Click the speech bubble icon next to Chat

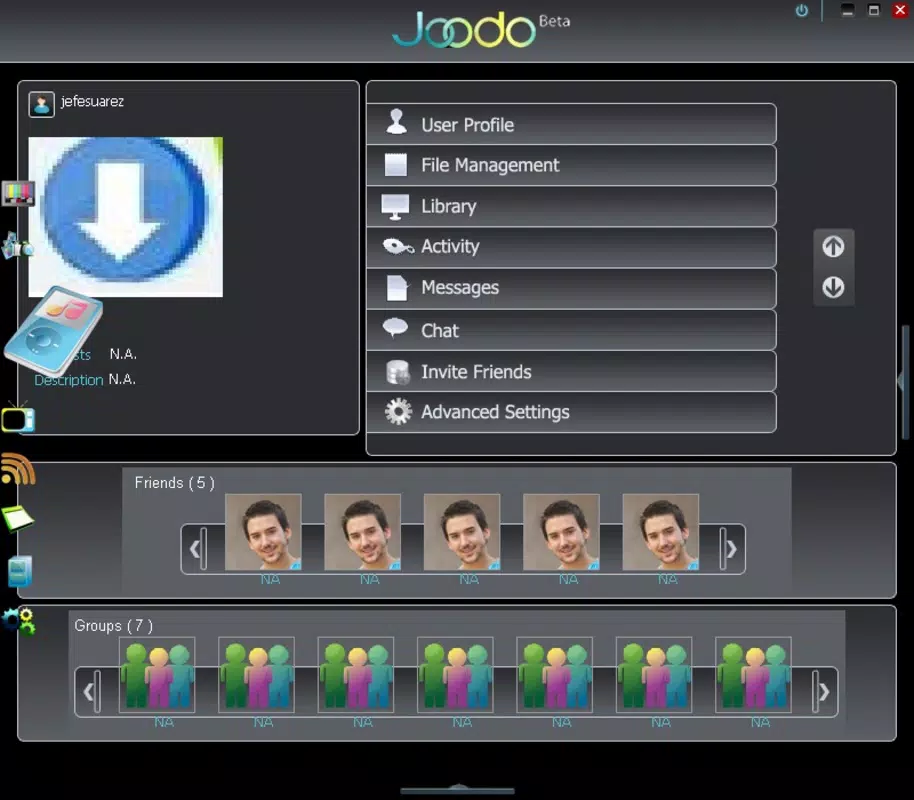point(395,328)
